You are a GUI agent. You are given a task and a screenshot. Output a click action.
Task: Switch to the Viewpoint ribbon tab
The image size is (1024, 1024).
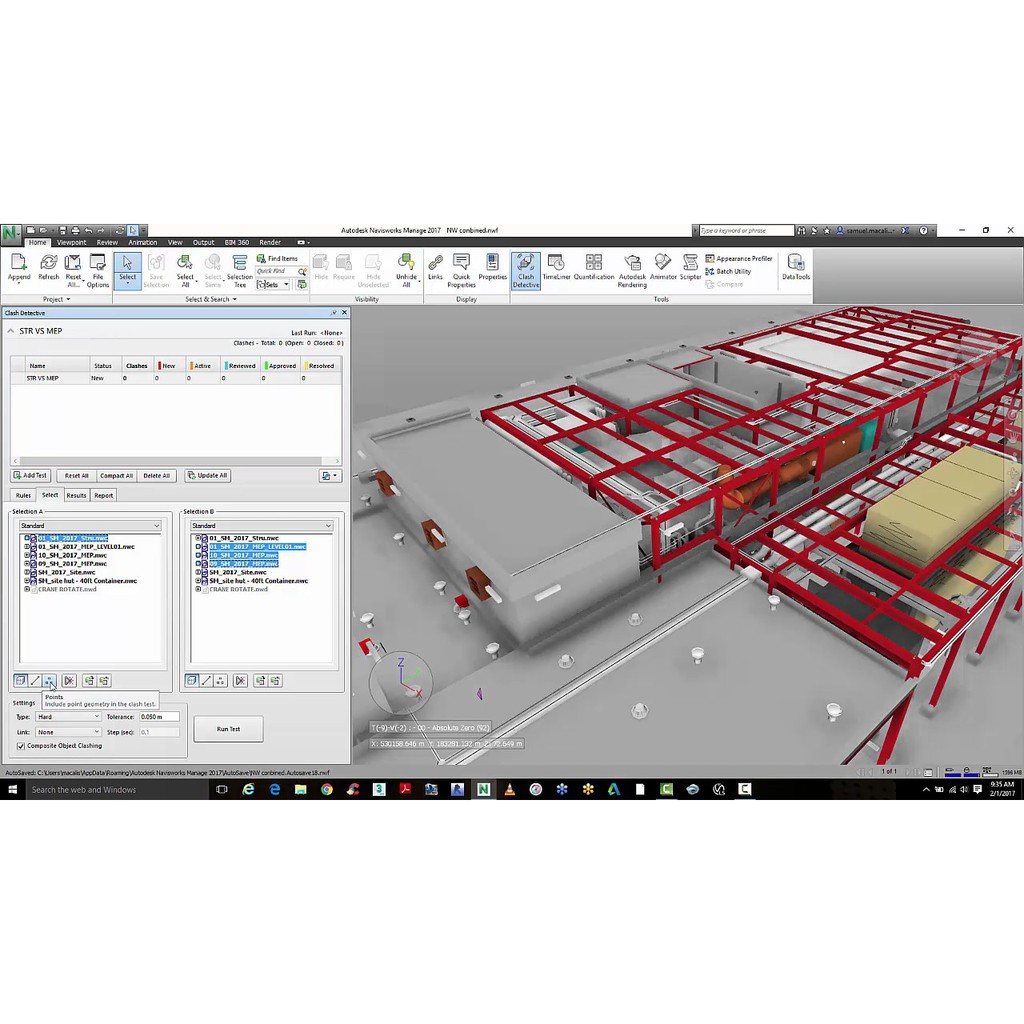click(x=71, y=242)
